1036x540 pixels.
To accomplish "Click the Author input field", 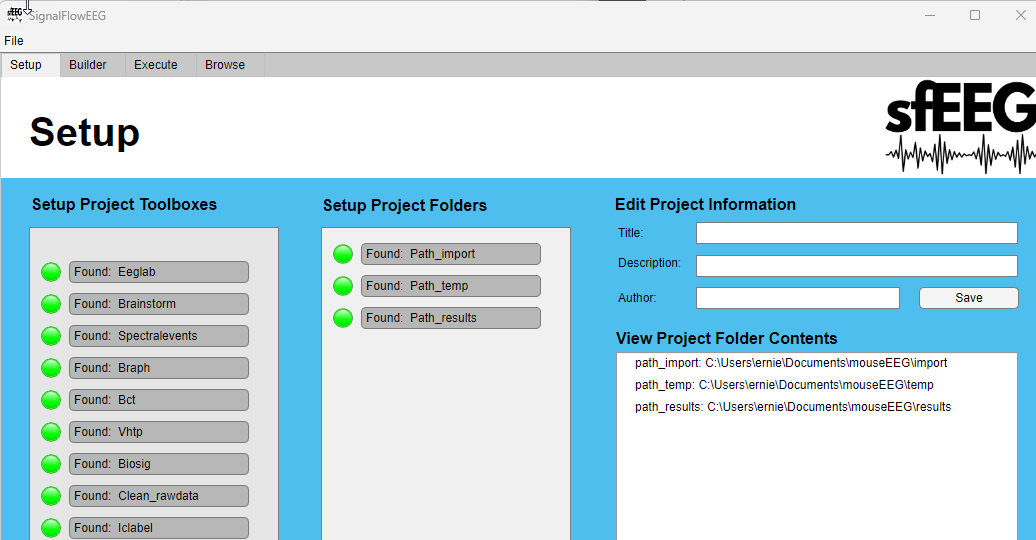I will pyautogui.click(x=797, y=298).
